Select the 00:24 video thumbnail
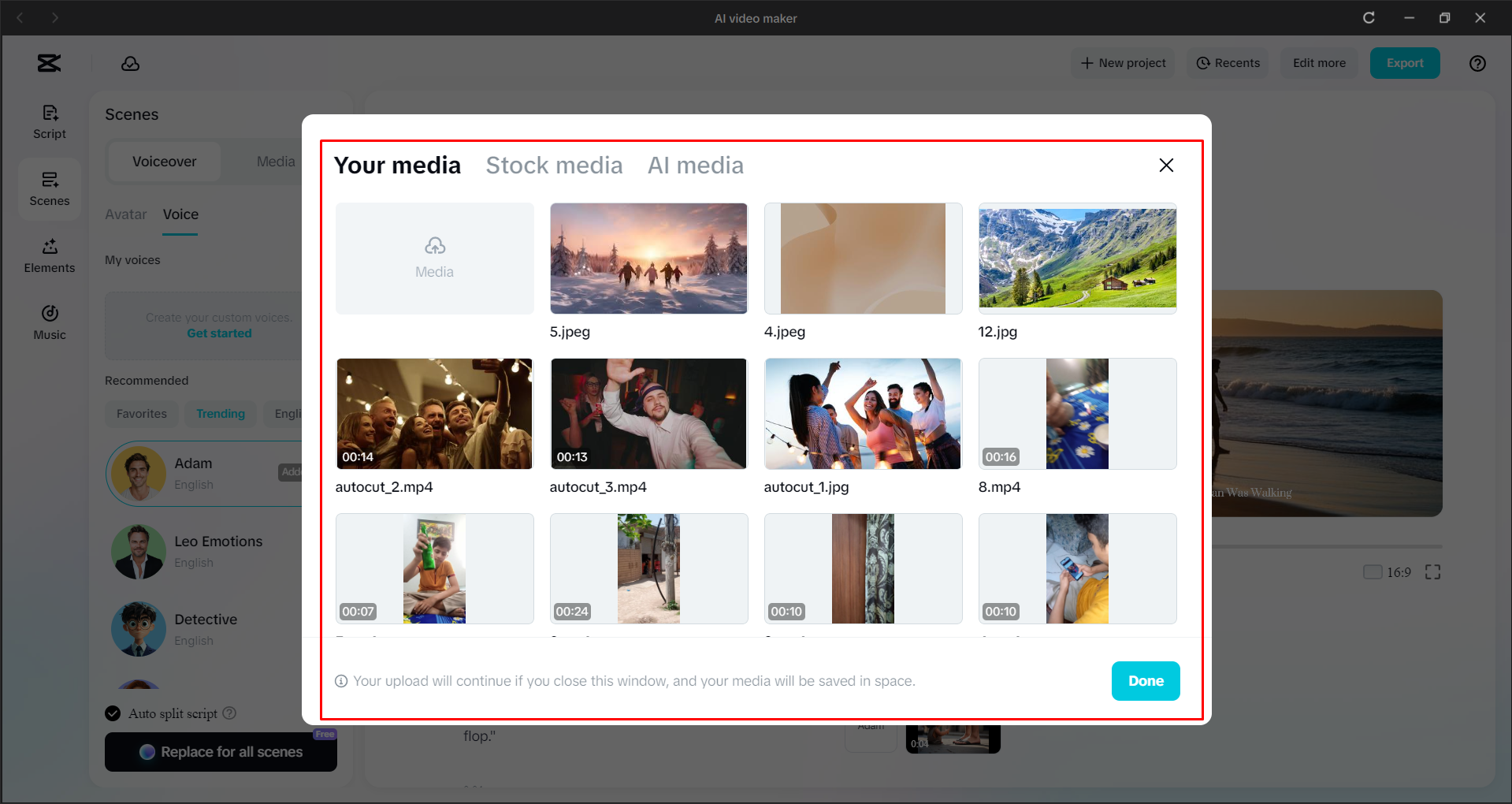The image size is (1512, 804). click(648, 569)
